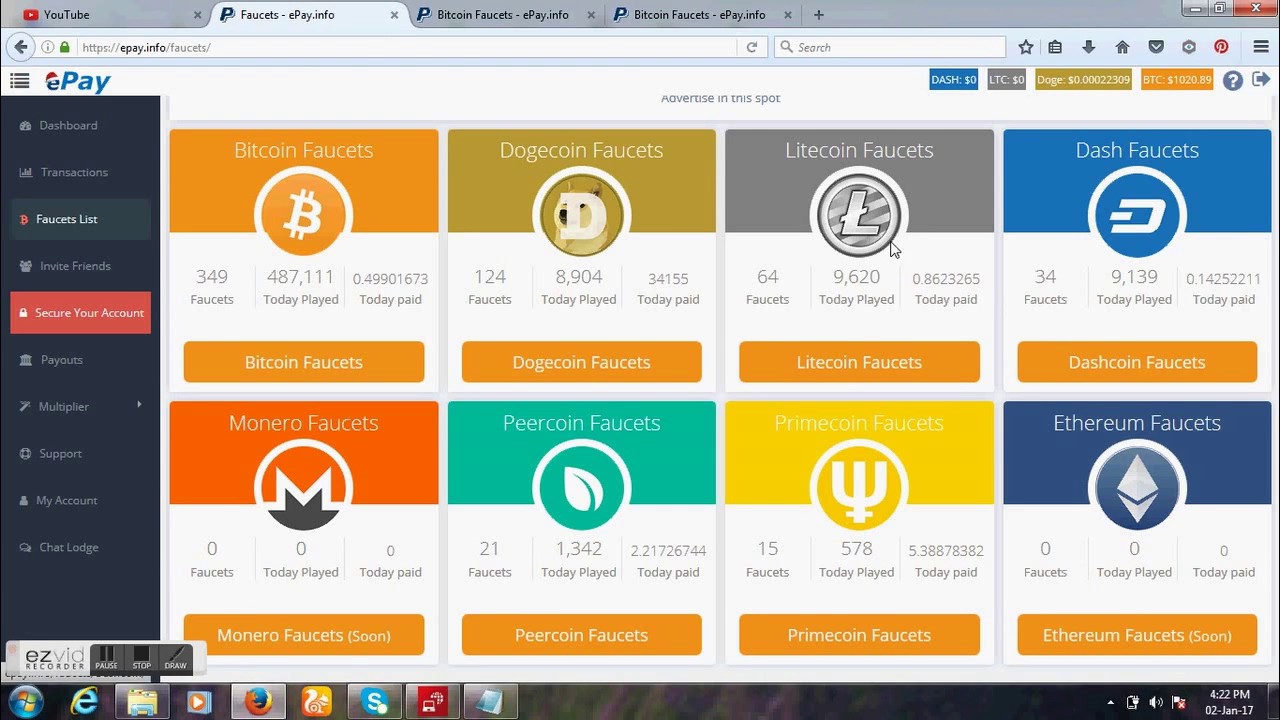Open Skype from the taskbar
Image resolution: width=1280 pixels, height=720 pixels.
tap(375, 702)
